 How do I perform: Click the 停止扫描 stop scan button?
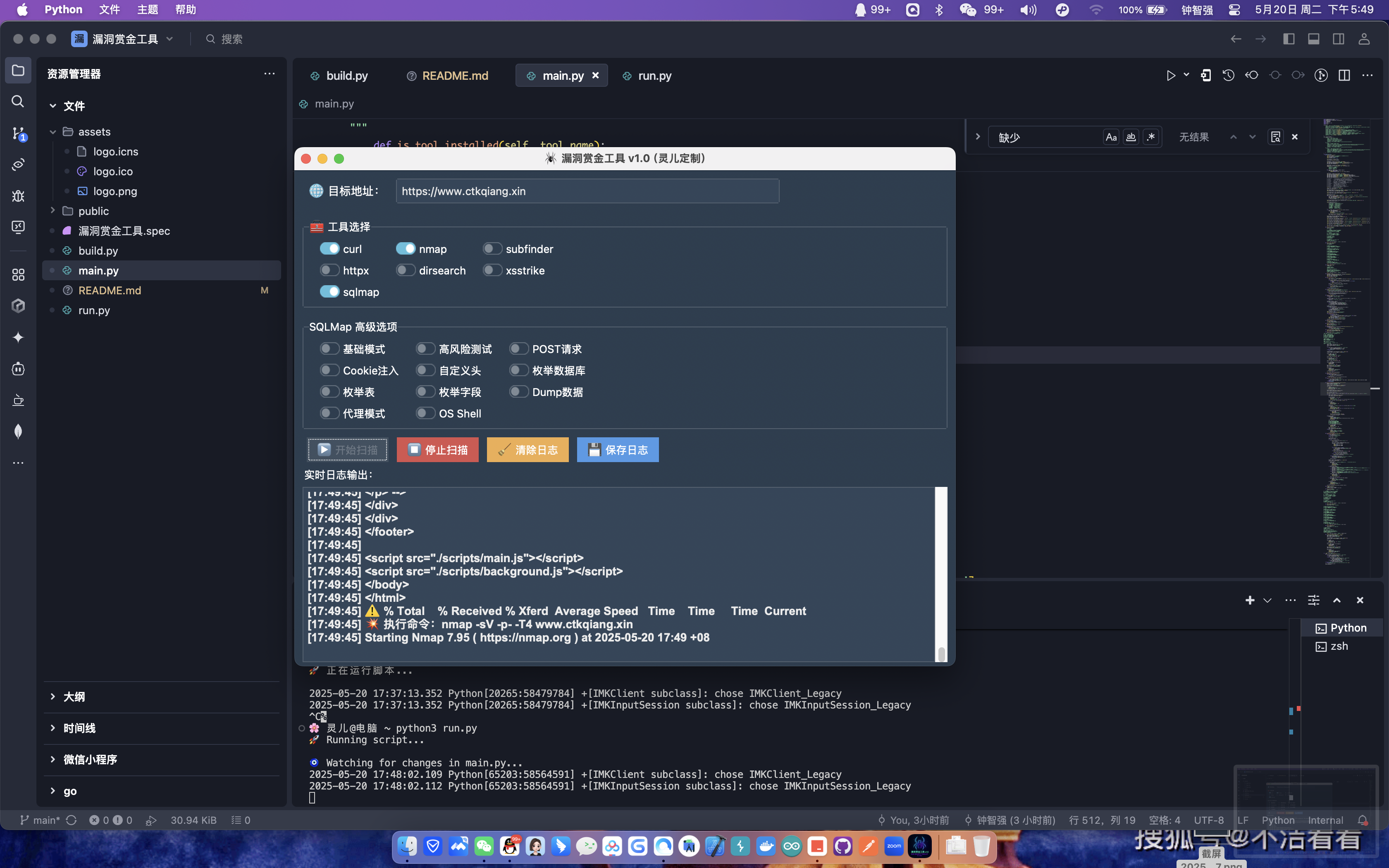point(437,450)
